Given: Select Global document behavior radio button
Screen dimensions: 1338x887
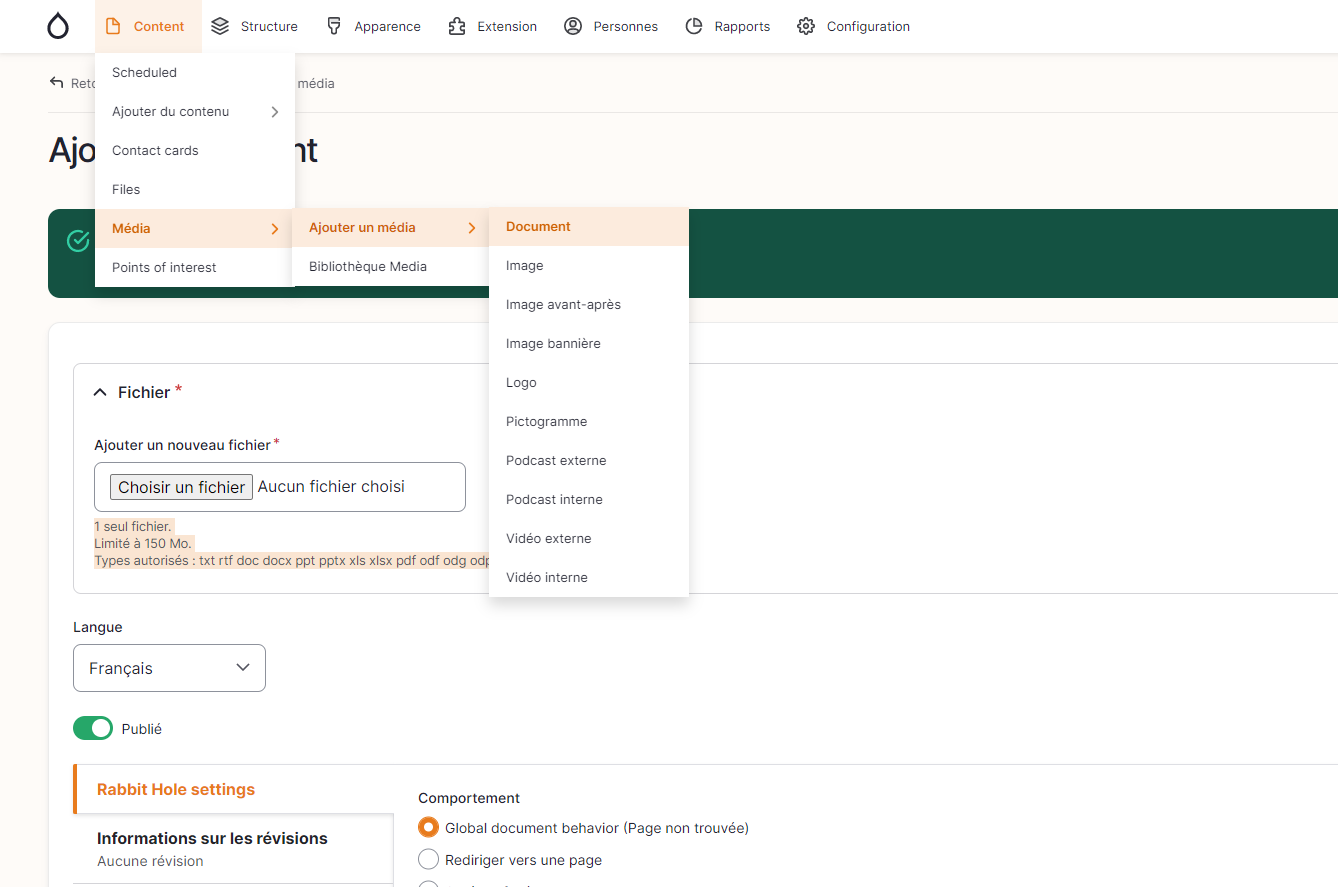Looking at the screenshot, I should (428, 828).
